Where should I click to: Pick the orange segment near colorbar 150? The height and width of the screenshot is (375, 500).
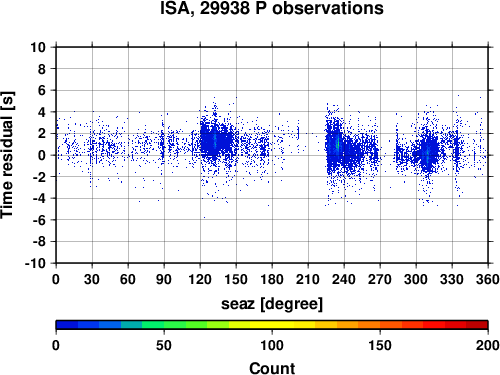380,325
